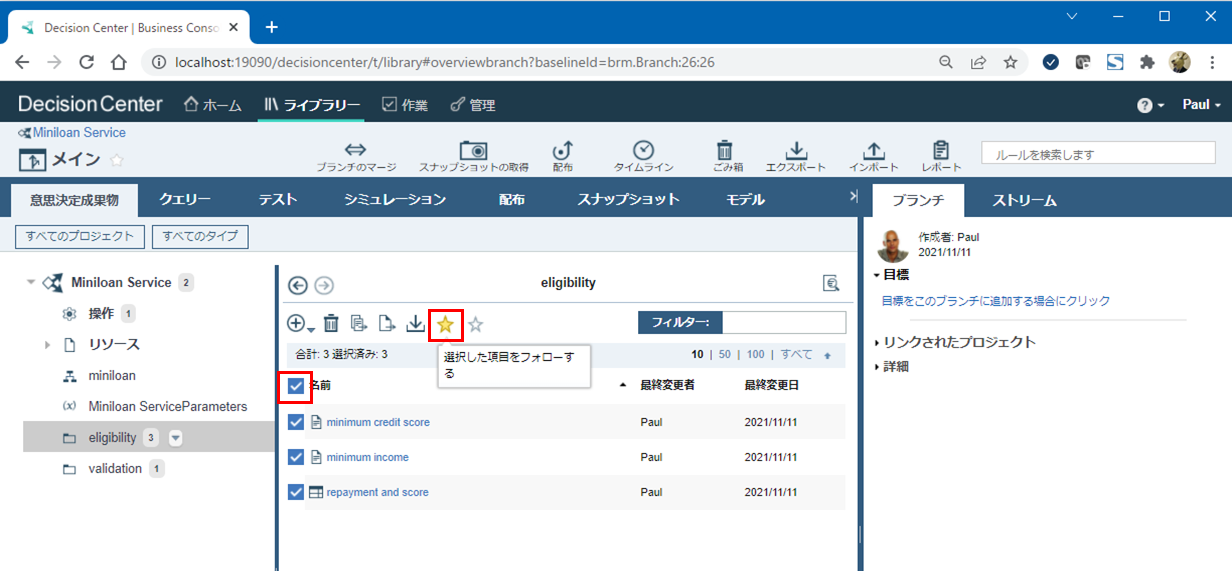Click the download arrow icon in eligibility toolbar

[415, 323]
